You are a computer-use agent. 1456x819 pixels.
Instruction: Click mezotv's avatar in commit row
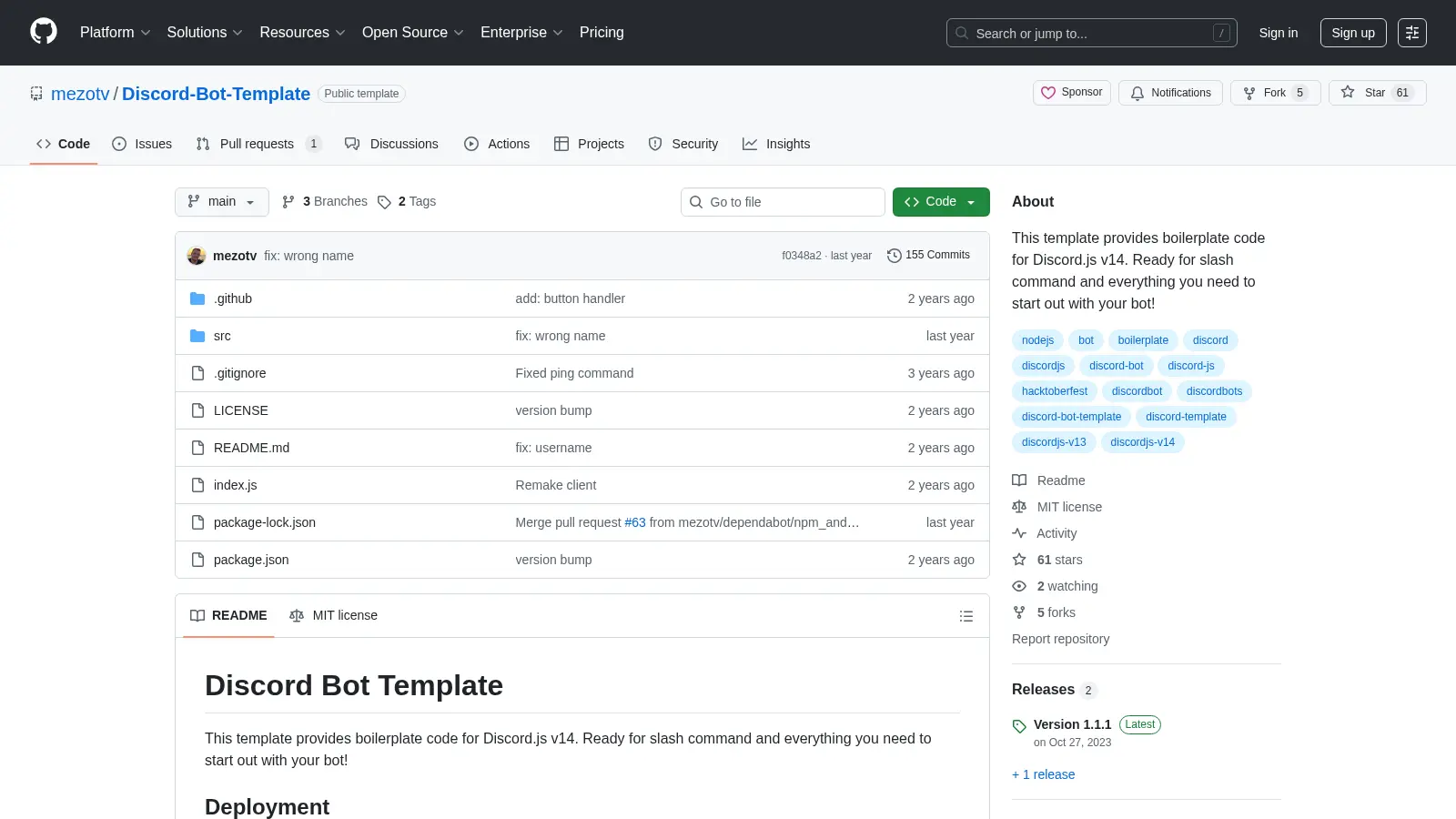(x=197, y=256)
